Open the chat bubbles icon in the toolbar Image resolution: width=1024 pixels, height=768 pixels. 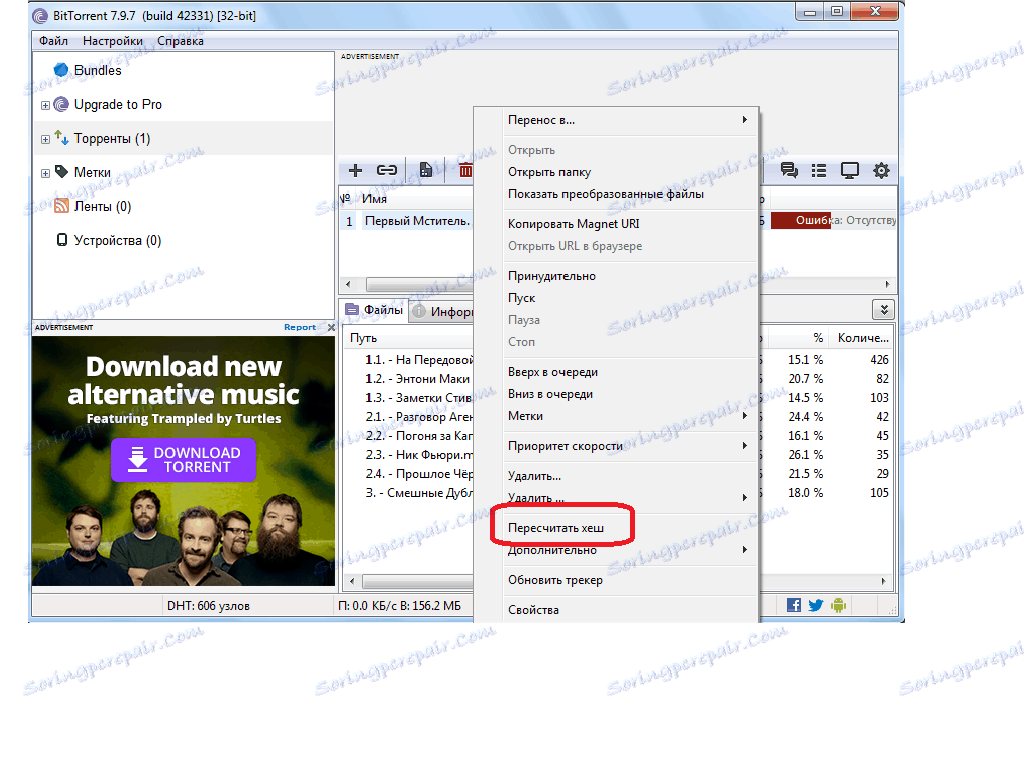pos(789,170)
